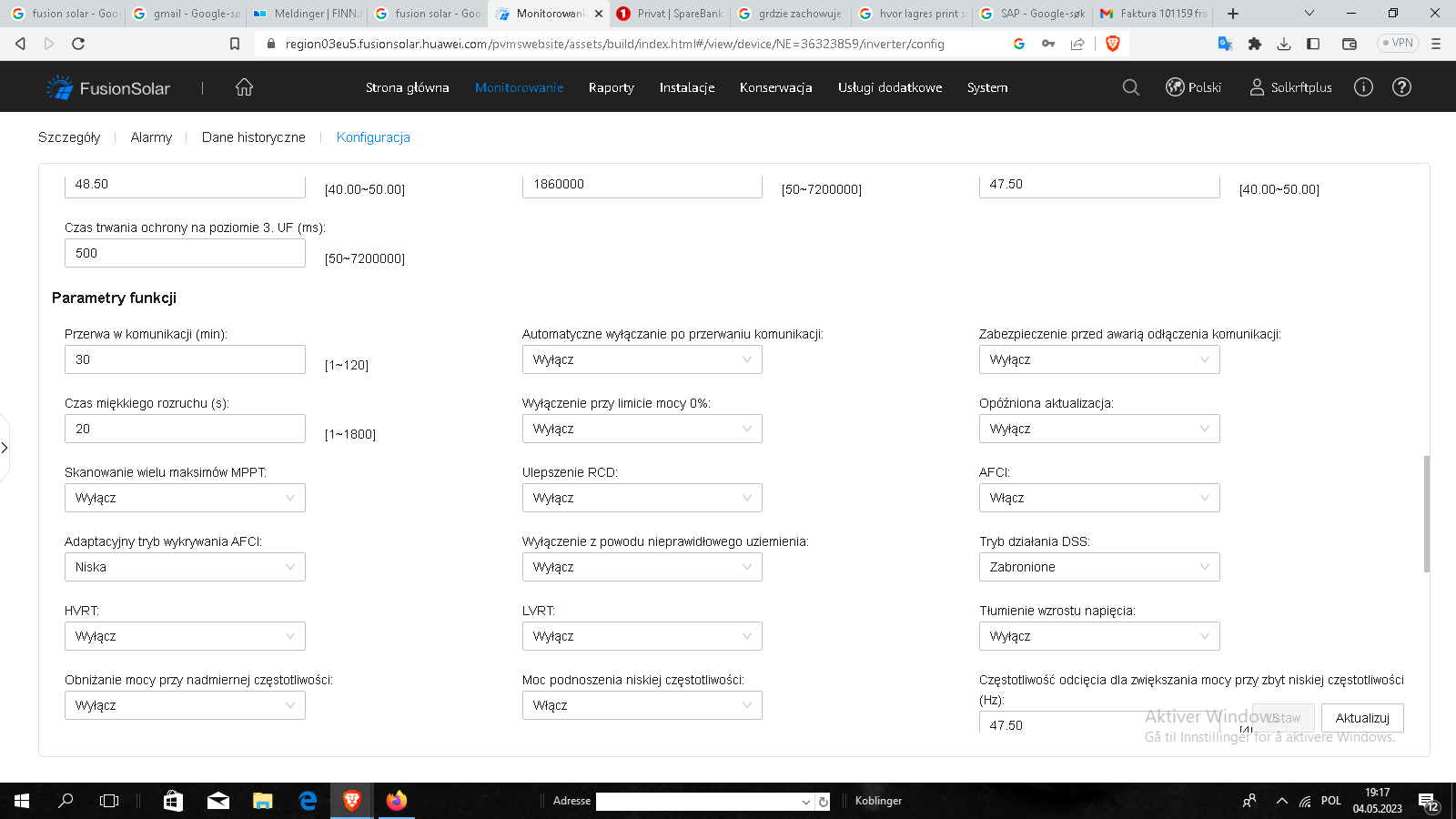
Task: Click the Przerwa w komunikacji input field
Action: coord(185,359)
